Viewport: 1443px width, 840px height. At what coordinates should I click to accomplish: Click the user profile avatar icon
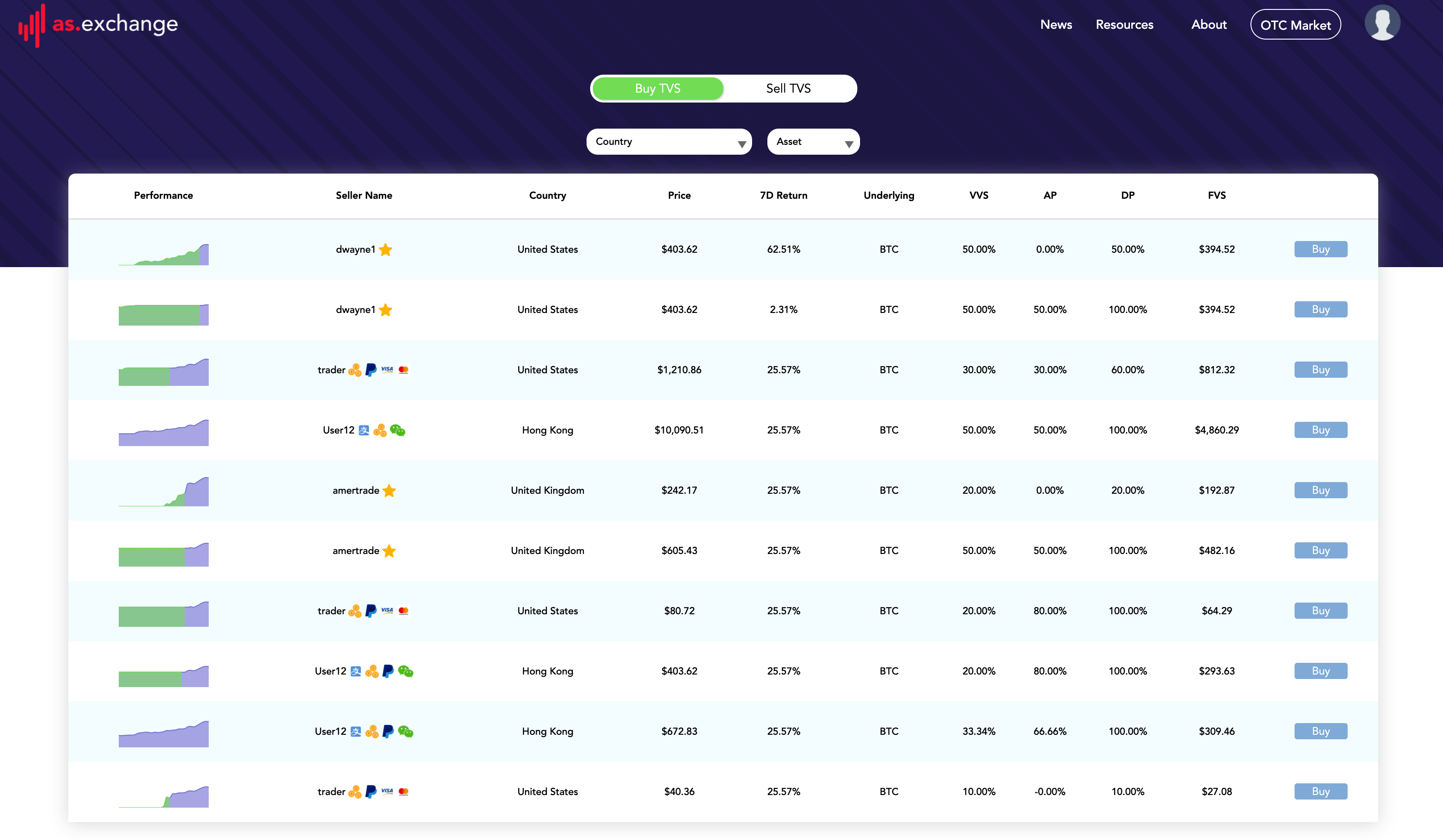point(1382,23)
